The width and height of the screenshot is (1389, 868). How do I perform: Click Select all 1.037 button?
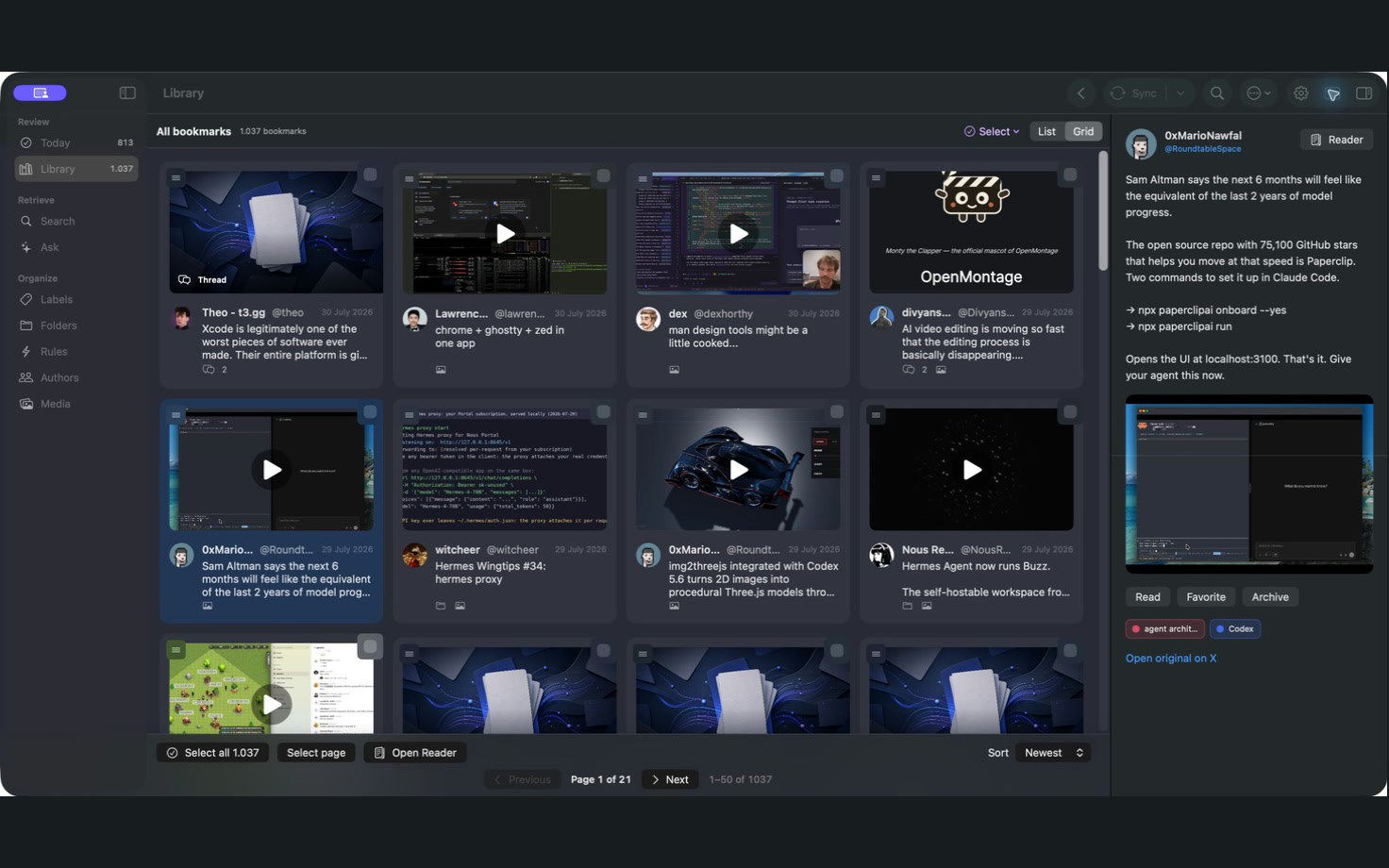(x=212, y=753)
